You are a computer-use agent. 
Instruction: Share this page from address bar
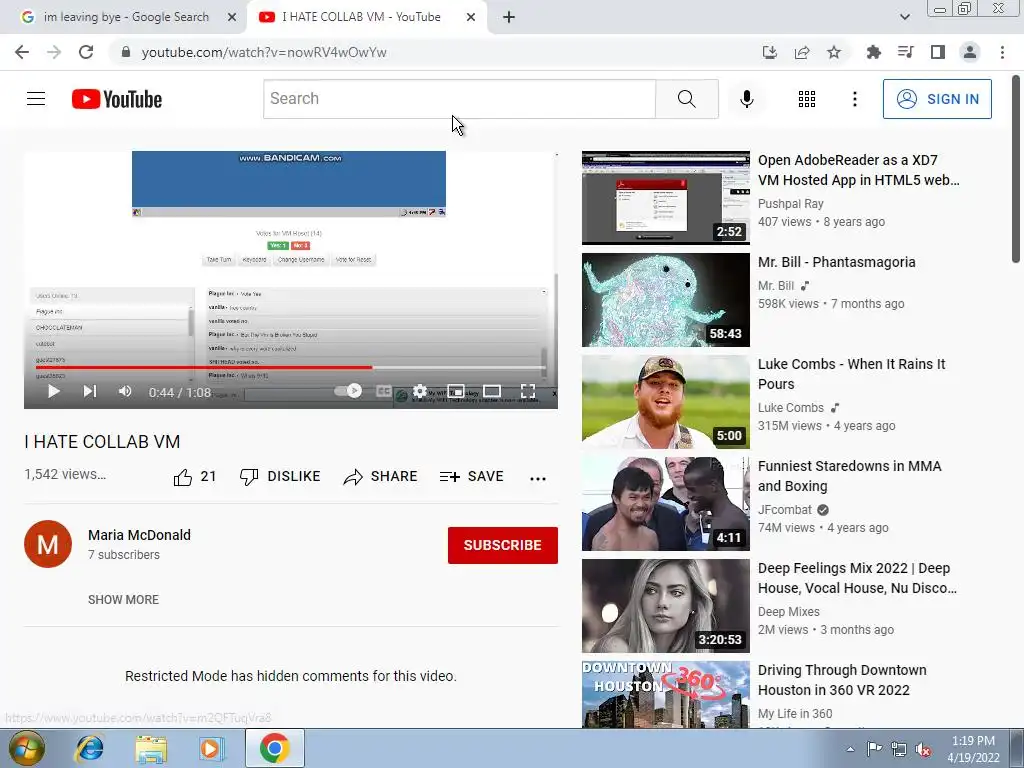pos(802,52)
